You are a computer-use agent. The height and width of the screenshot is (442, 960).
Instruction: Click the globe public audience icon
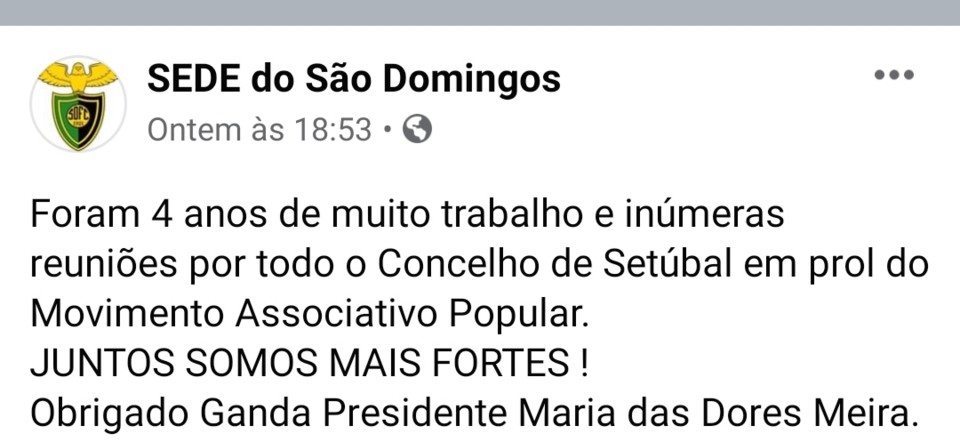coord(417,129)
